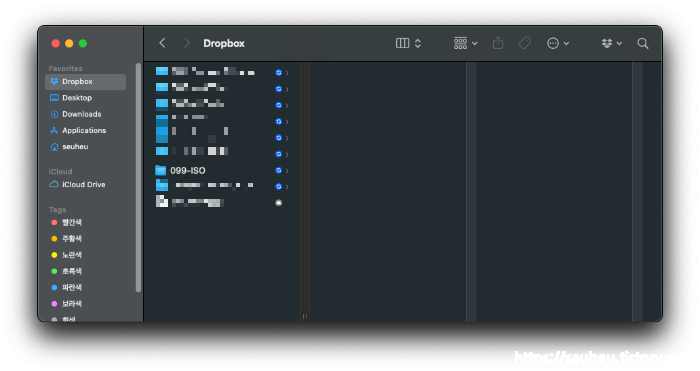Open the Action ellipsis menu
The image size is (700, 371).
tap(553, 43)
